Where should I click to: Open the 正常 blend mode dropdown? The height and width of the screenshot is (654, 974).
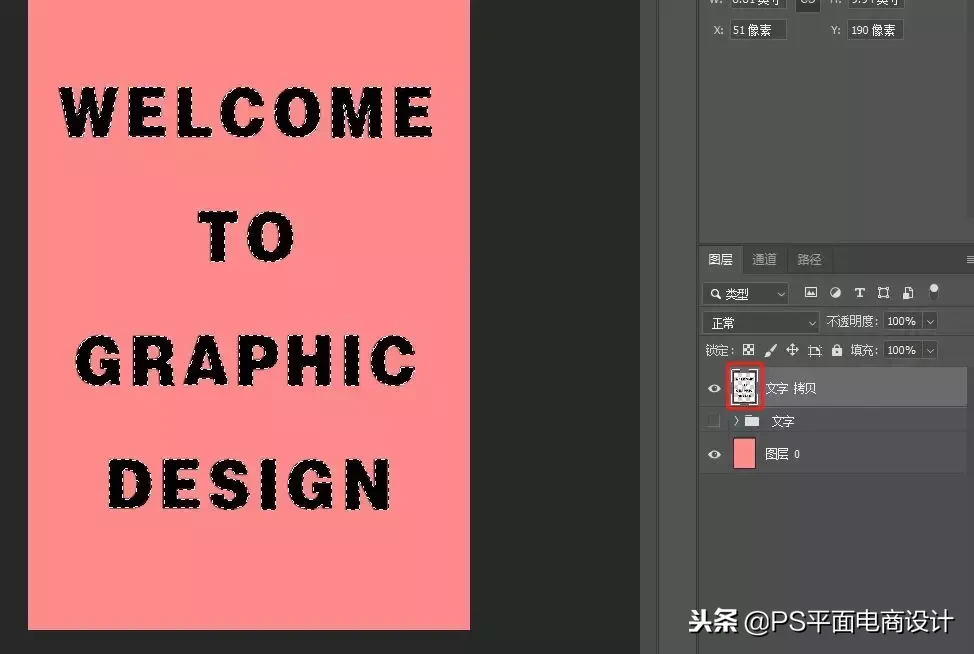click(x=761, y=322)
